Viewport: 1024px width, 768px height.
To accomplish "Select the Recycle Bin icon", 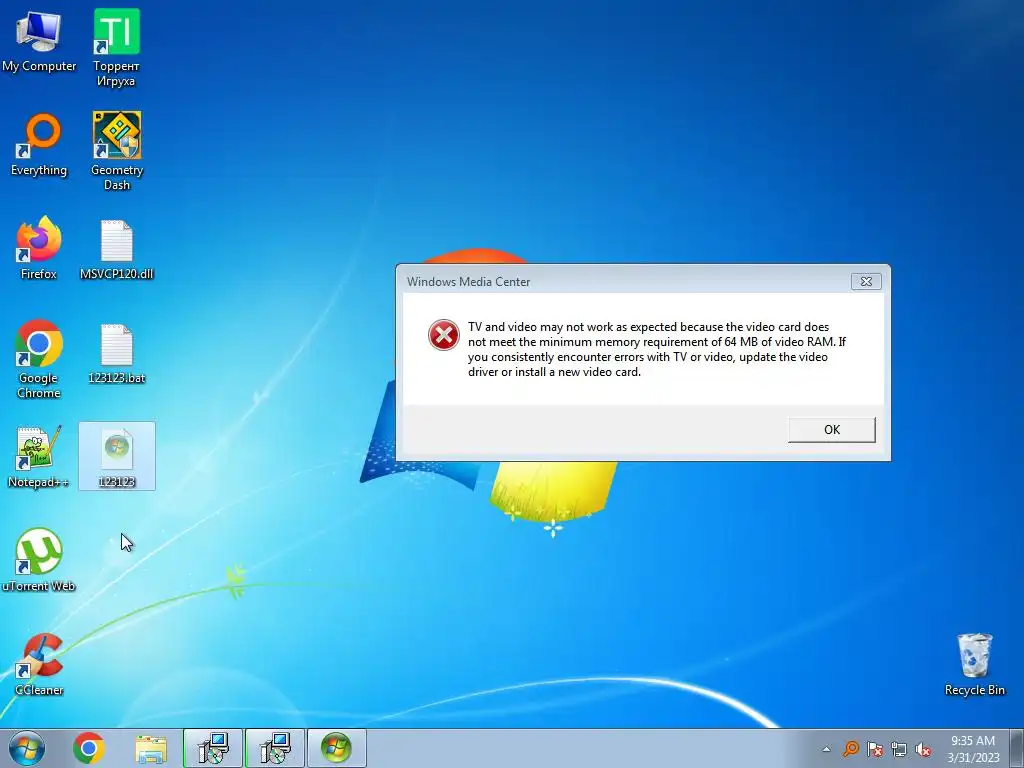I will pyautogui.click(x=974, y=664).
